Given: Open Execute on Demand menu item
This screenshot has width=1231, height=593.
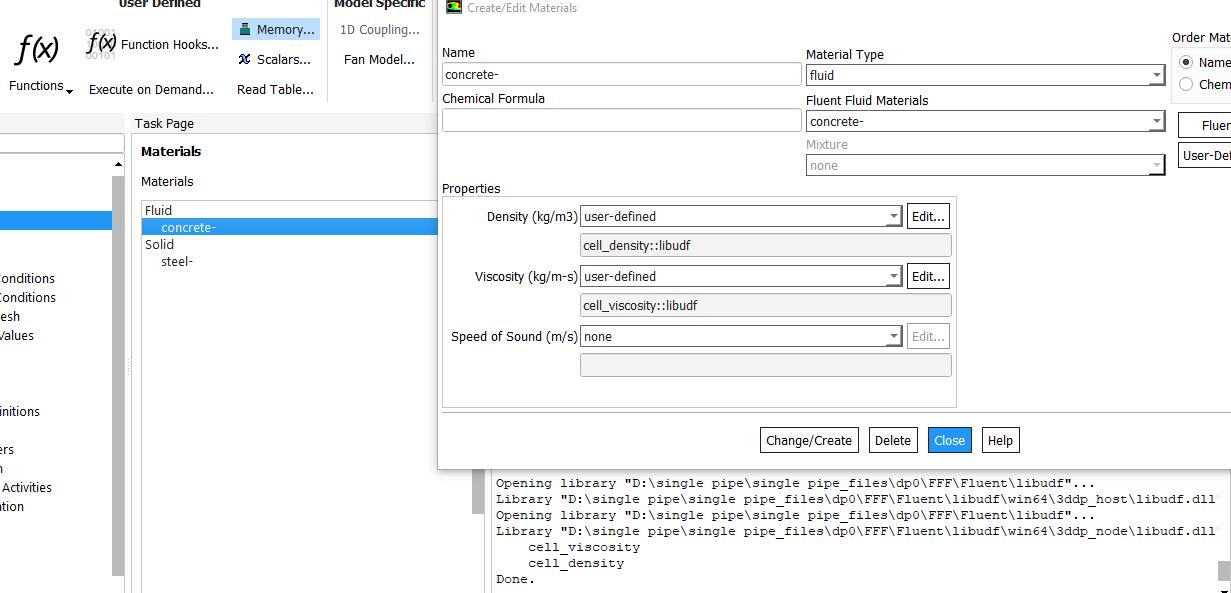Looking at the screenshot, I should 151,89.
